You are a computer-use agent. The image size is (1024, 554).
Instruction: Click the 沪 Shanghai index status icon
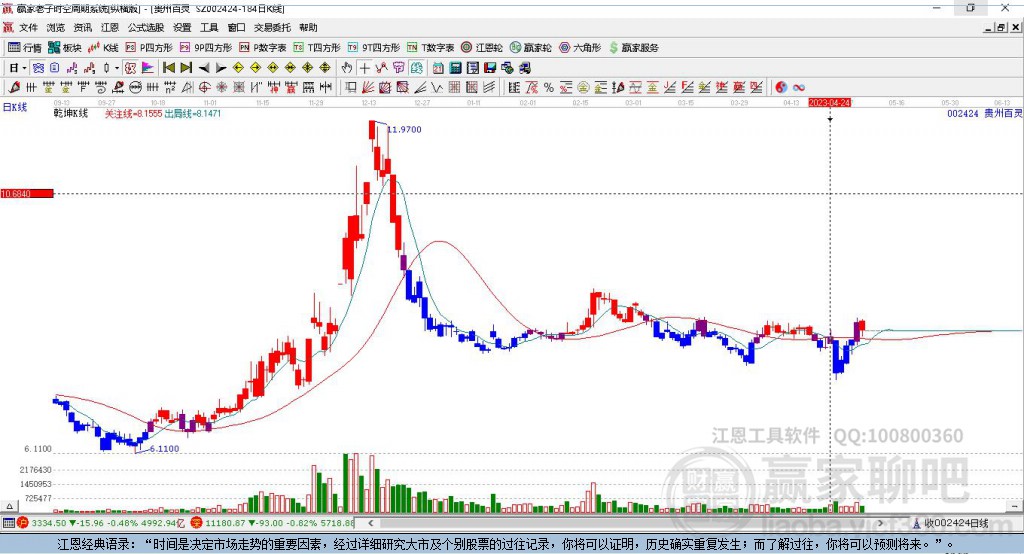tap(23, 523)
